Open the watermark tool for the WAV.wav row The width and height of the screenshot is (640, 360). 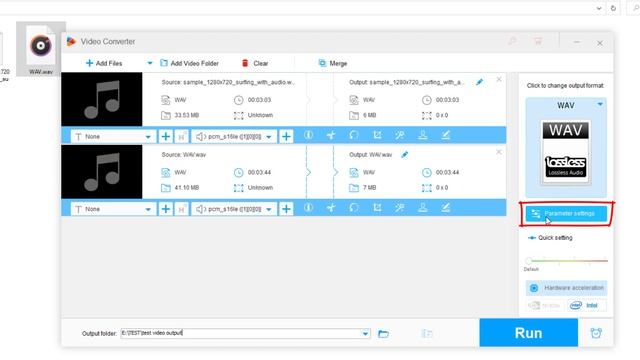click(x=423, y=208)
